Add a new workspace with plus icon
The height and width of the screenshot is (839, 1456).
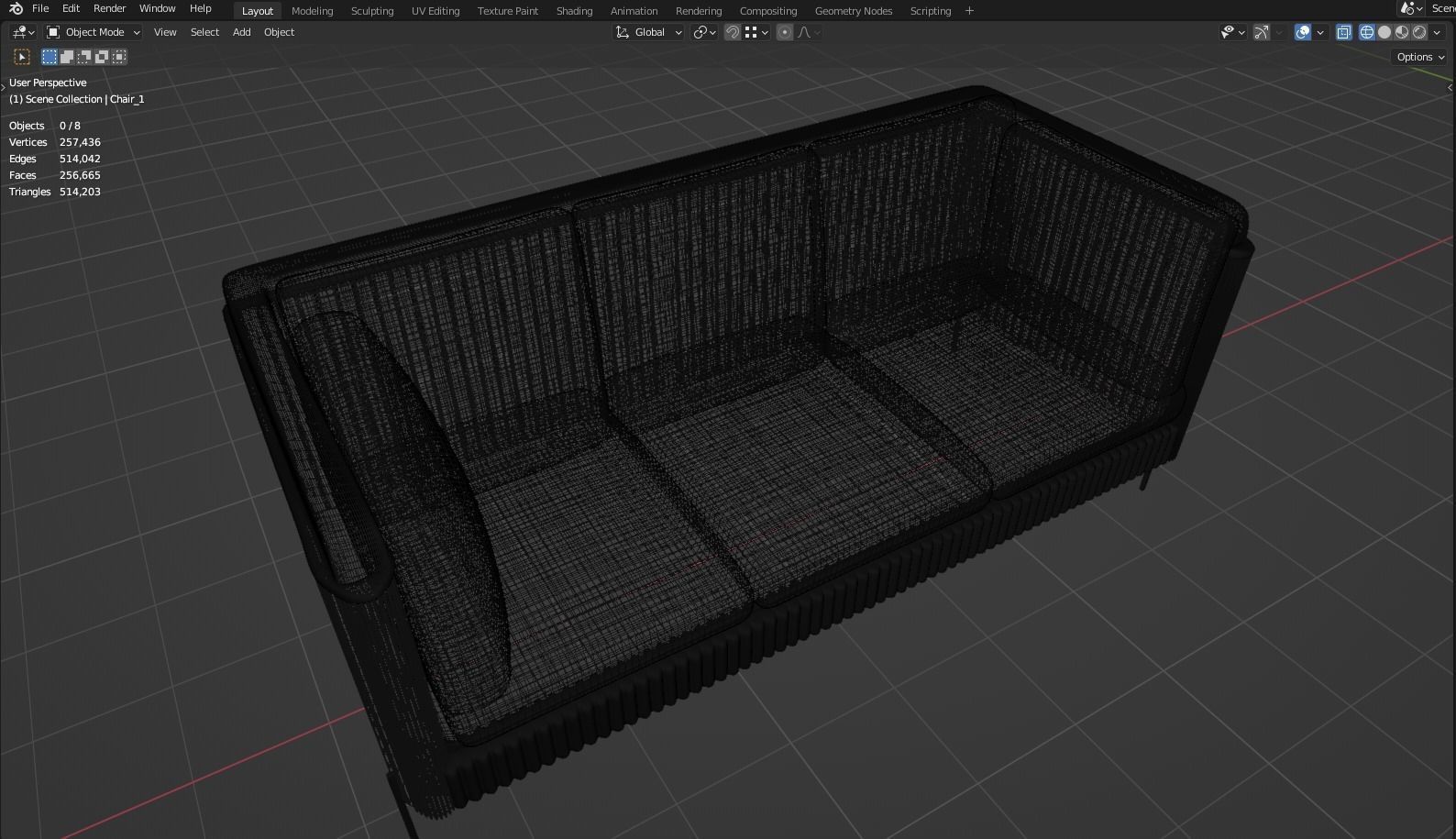tap(969, 11)
